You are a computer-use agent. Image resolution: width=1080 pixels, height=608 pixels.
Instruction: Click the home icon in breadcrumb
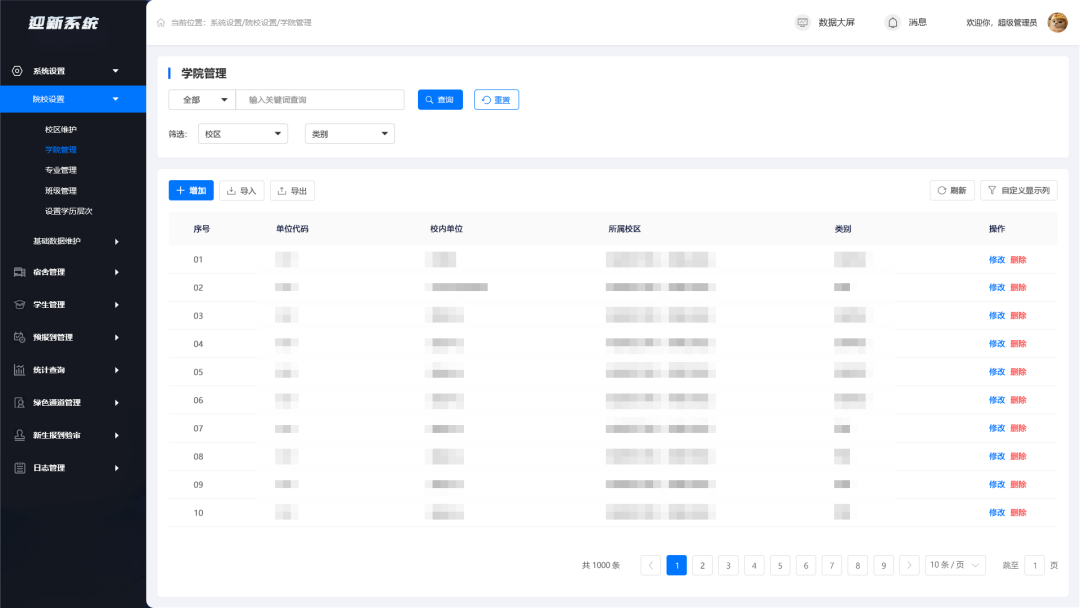[160, 23]
